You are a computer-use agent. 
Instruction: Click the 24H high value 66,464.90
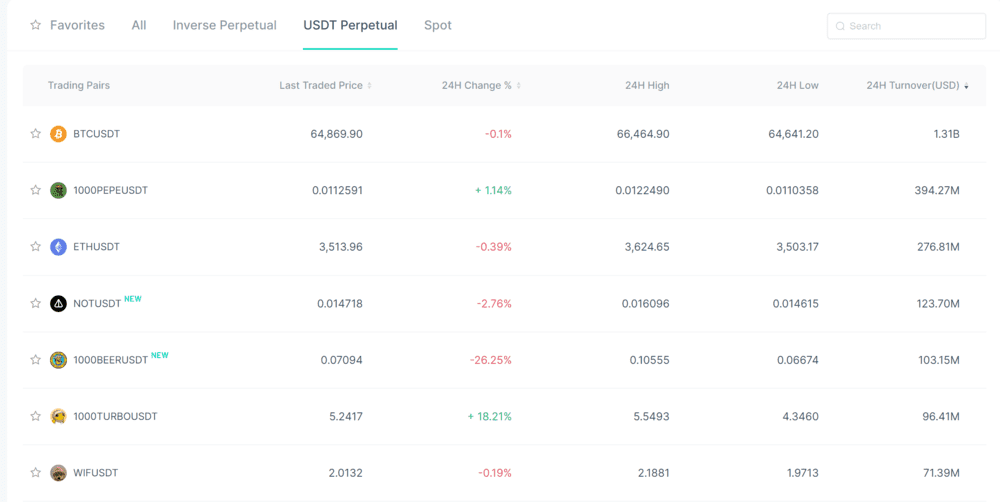pyautogui.click(x=643, y=134)
